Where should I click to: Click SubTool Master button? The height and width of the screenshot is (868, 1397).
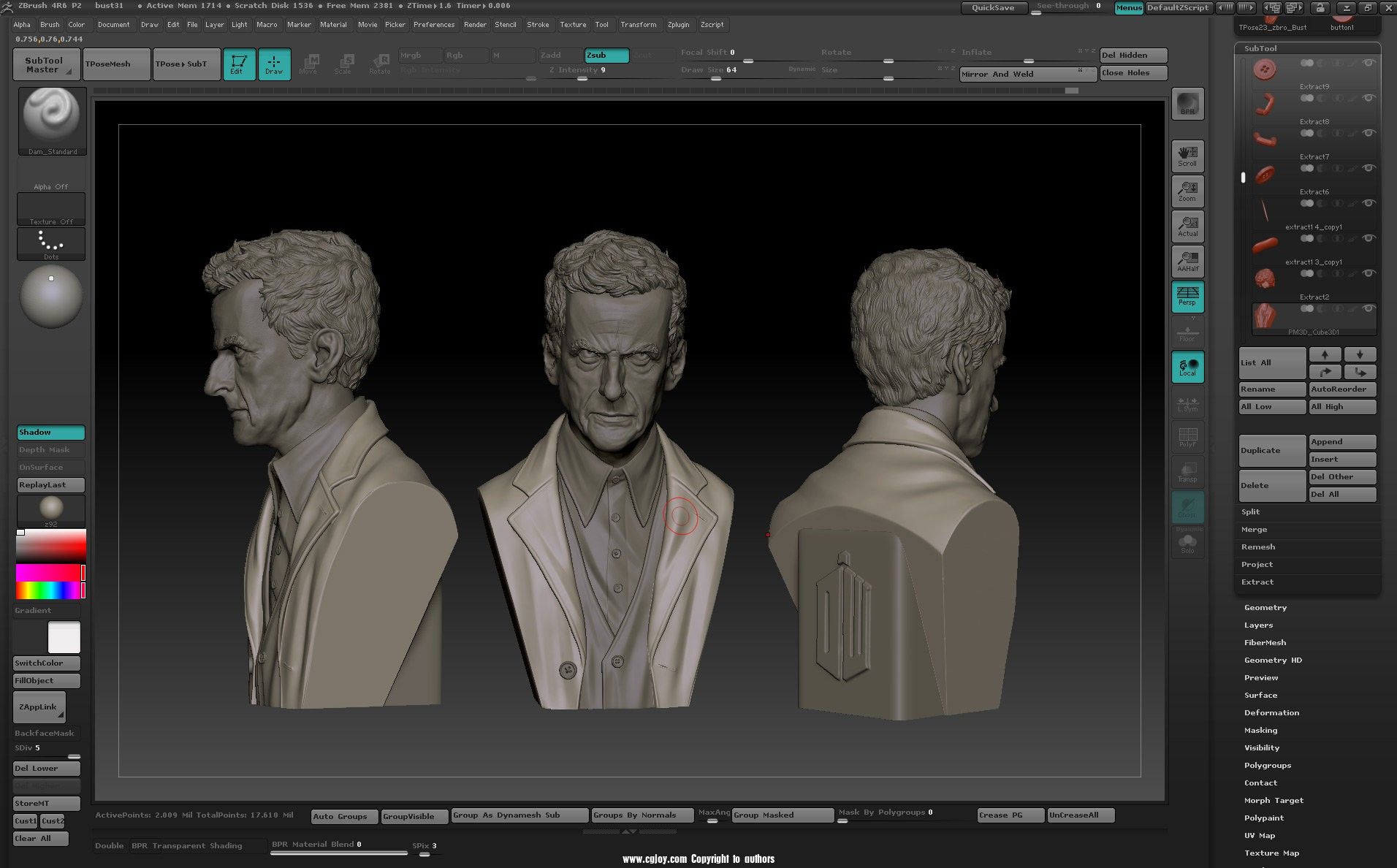pyautogui.click(x=45, y=65)
